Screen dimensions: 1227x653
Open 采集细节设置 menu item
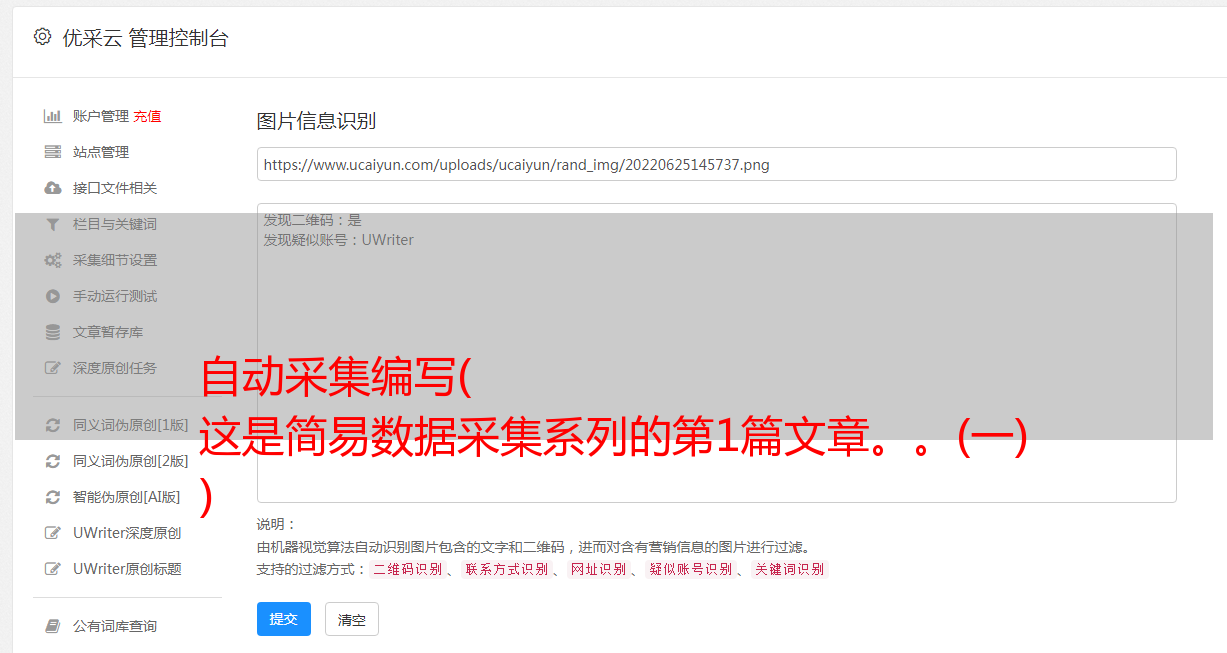coord(115,260)
